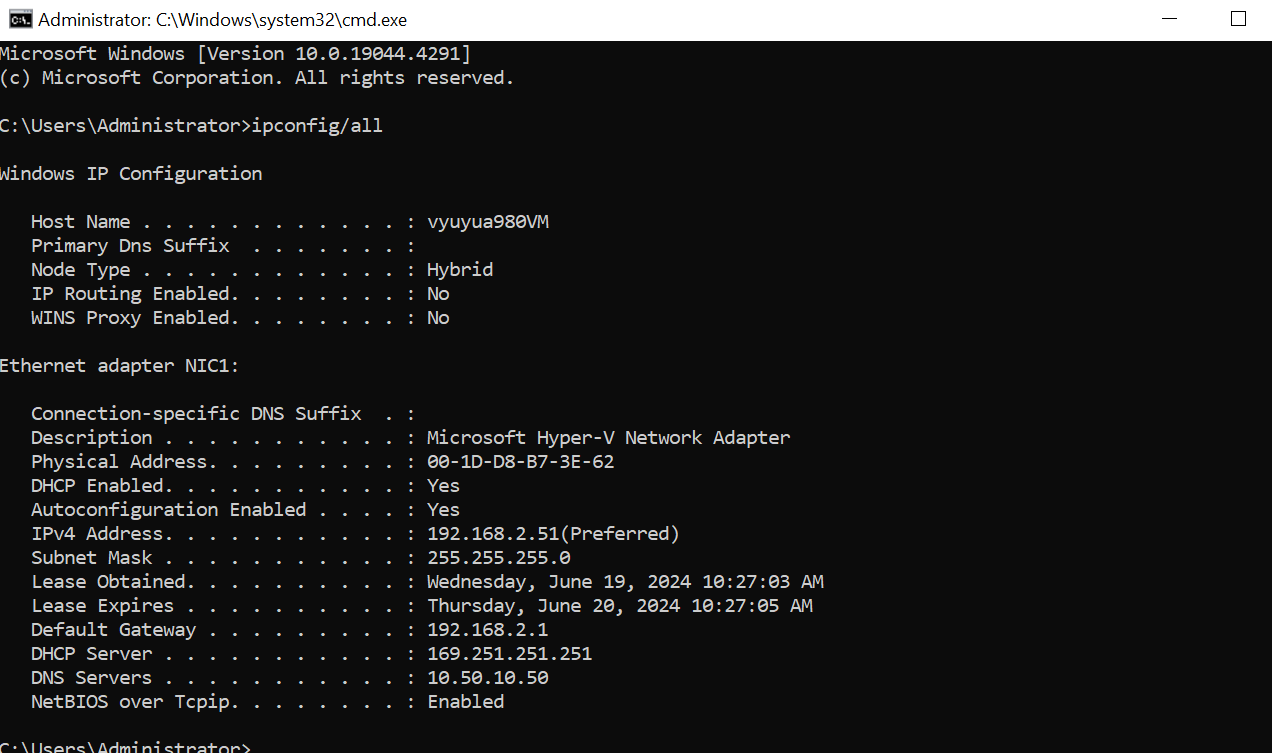
Task: Click the Windows IP Configuration heading
Action: click(x=131, y=174)
